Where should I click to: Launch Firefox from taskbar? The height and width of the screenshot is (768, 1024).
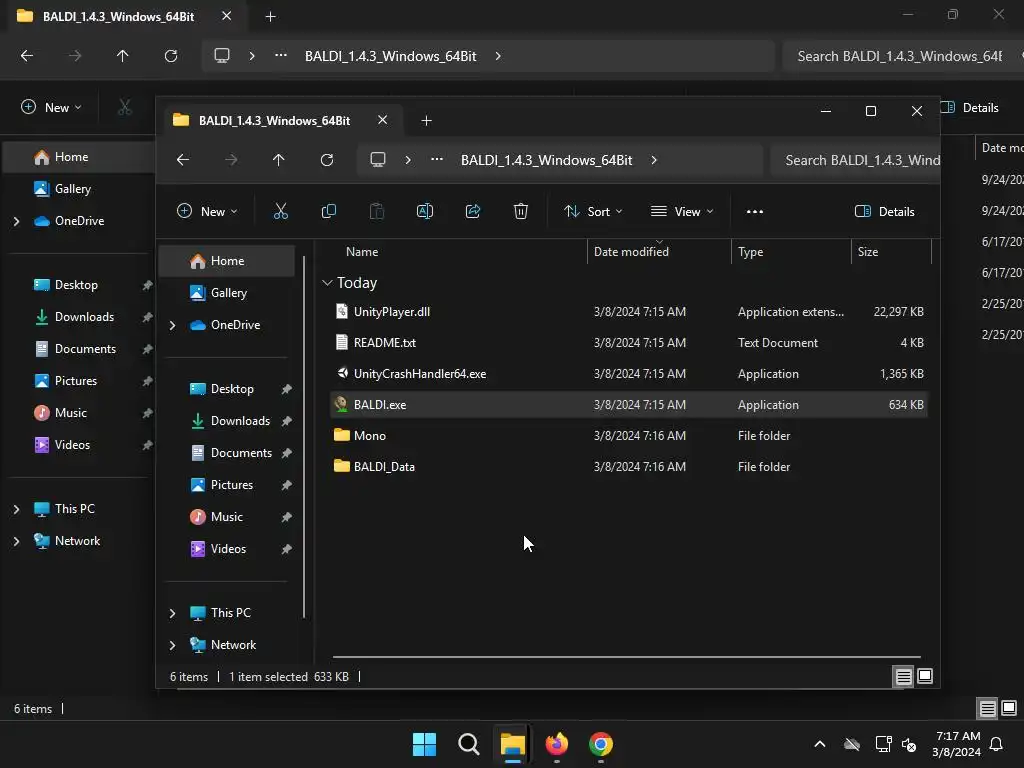557,744
